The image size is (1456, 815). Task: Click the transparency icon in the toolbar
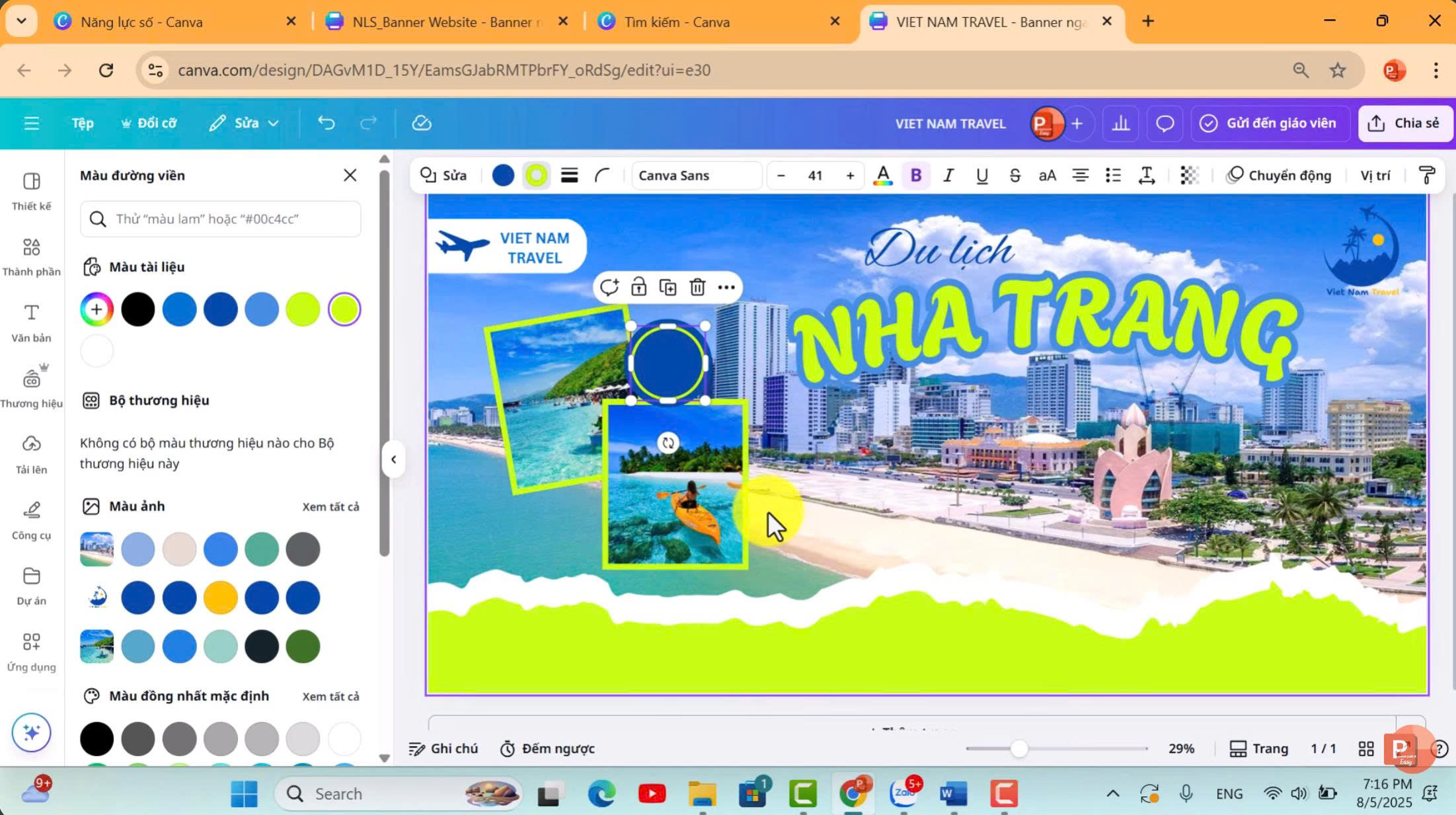(x=1188, y=175)
